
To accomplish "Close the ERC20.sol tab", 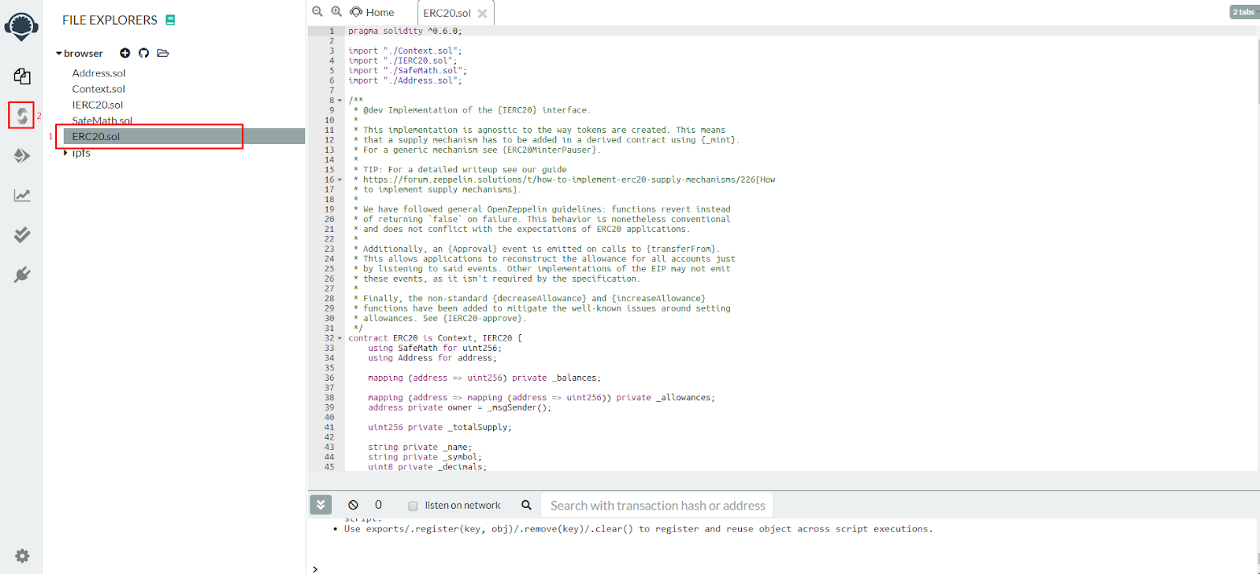I will pyautogui.click(x=482, y=13).
